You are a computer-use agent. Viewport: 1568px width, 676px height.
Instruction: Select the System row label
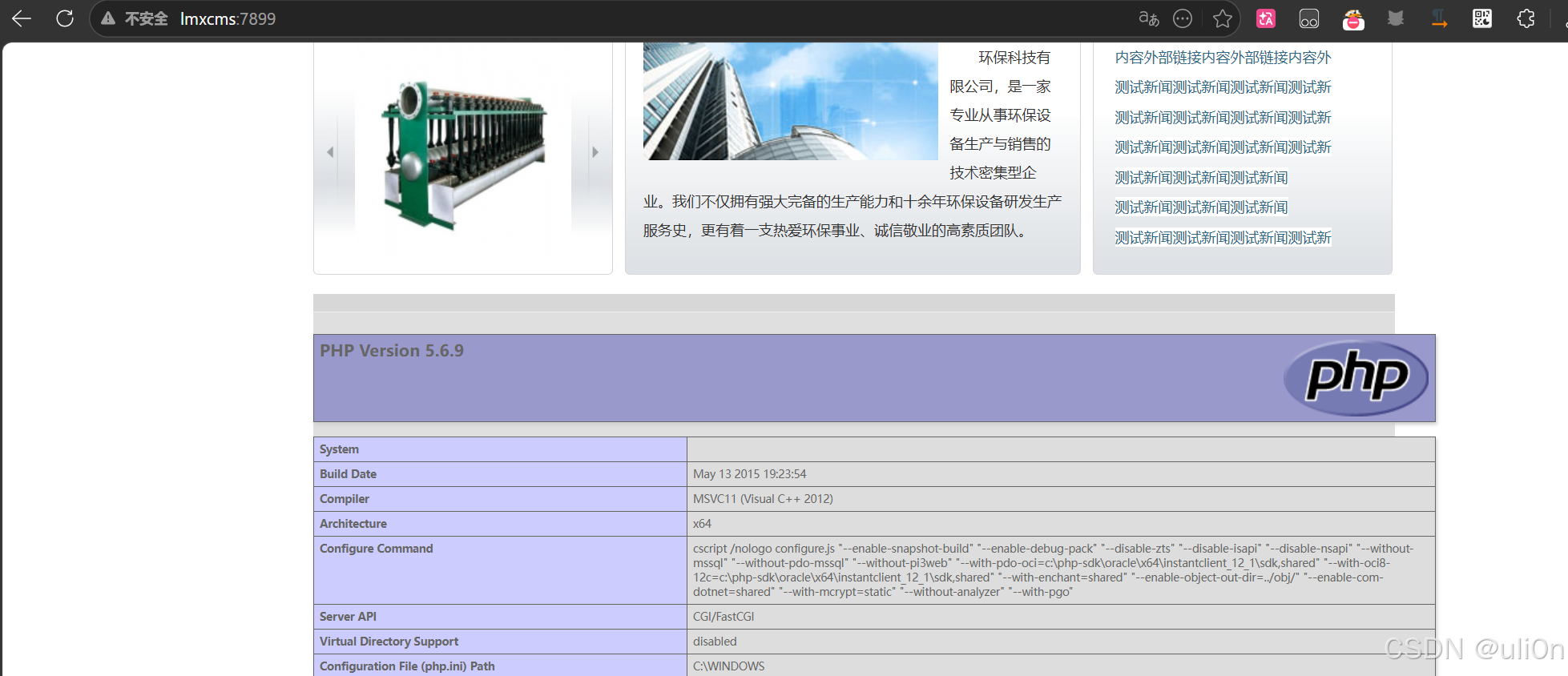click(339, 449)
